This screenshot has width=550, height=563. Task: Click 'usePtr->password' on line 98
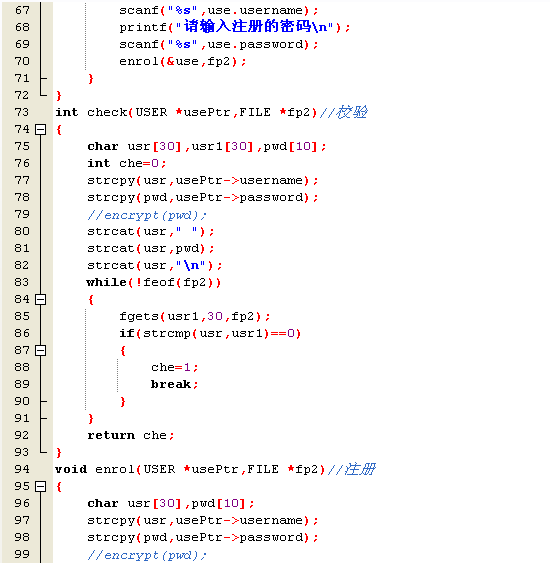tap(239, 537)
